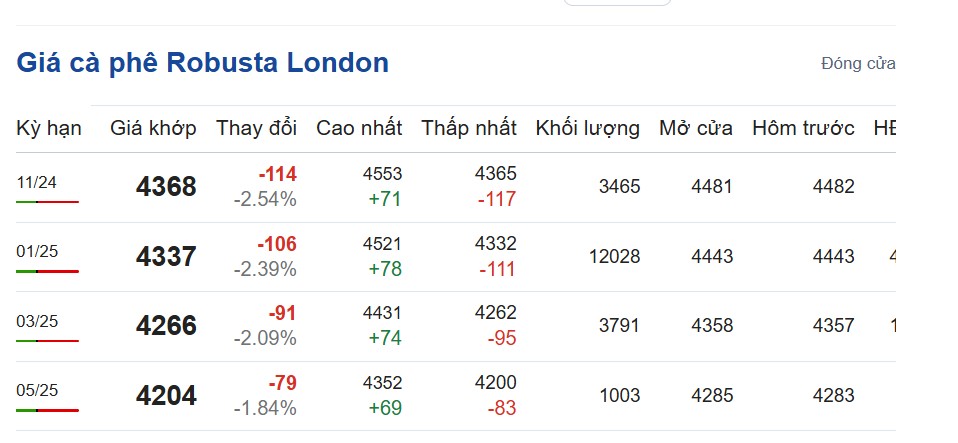Select the Giá khớp column header
The image size is (958, 443).
click(x=153, y=128)
